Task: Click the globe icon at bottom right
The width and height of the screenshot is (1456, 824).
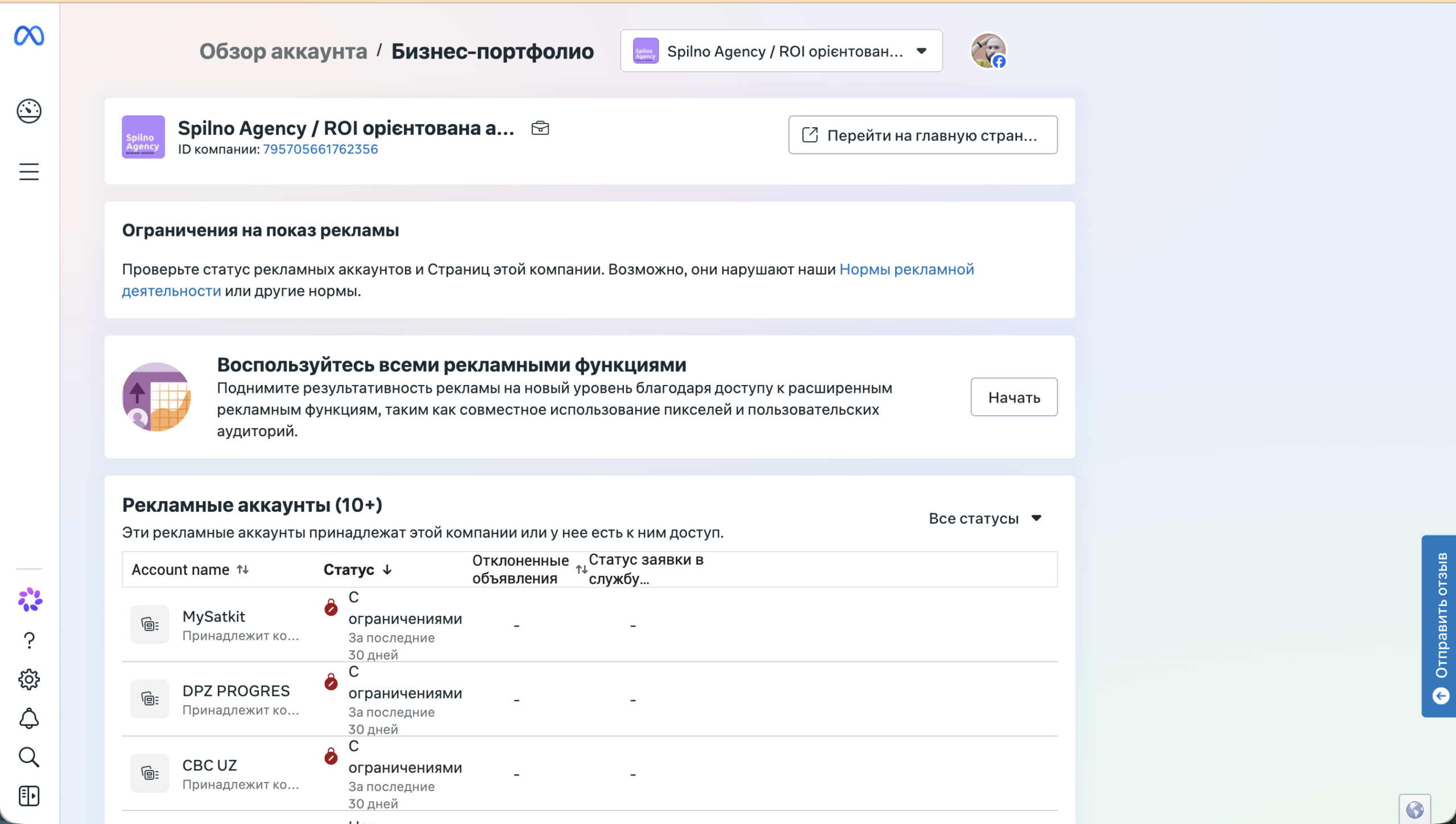Action: pos(1414,809)
